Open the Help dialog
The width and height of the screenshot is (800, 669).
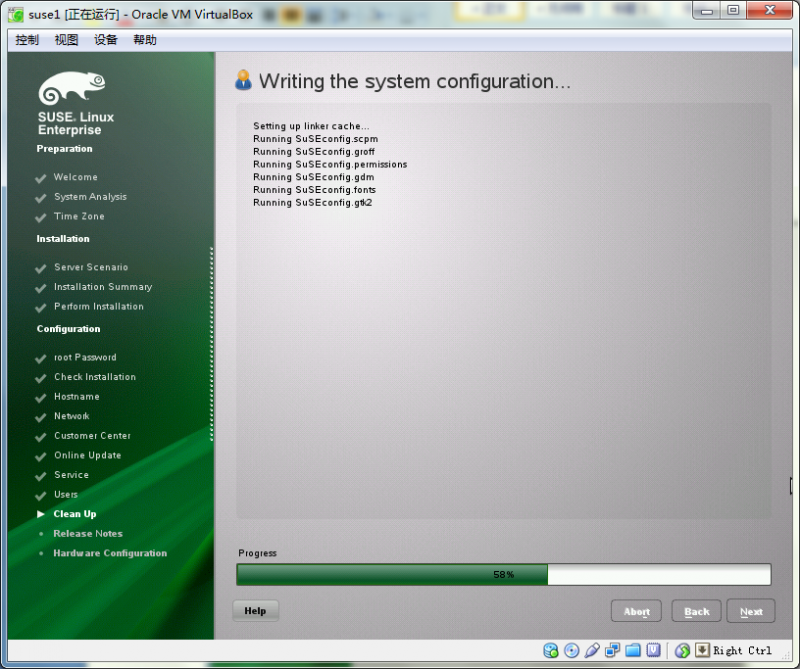click(255, 610)
